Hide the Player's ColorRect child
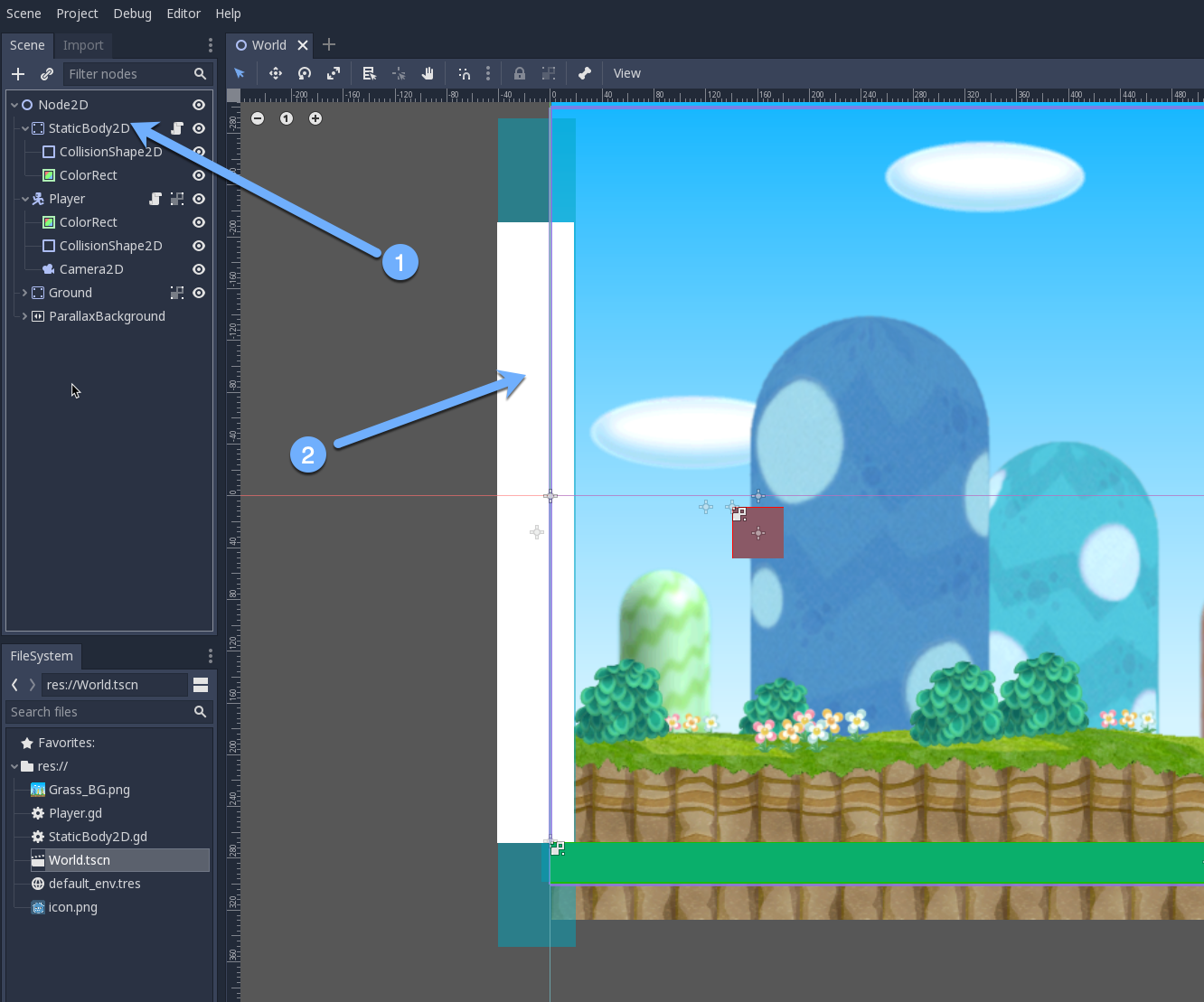1204x1002 pixels. pos(199,222)
